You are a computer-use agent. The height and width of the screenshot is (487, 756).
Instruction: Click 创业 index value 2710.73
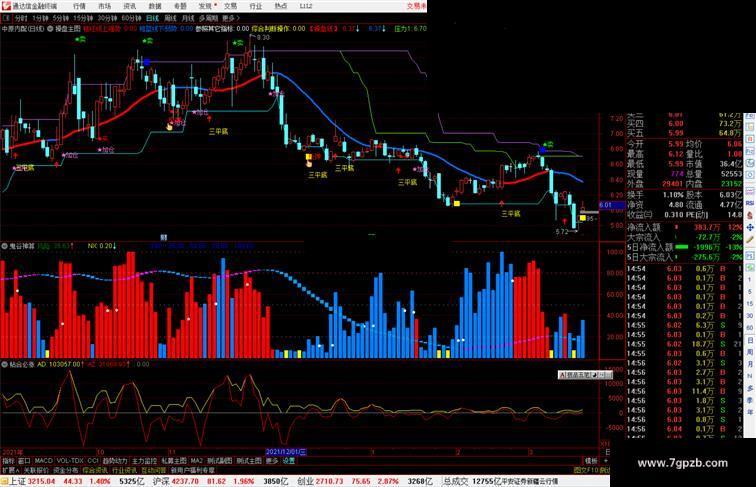pos(330,481)
